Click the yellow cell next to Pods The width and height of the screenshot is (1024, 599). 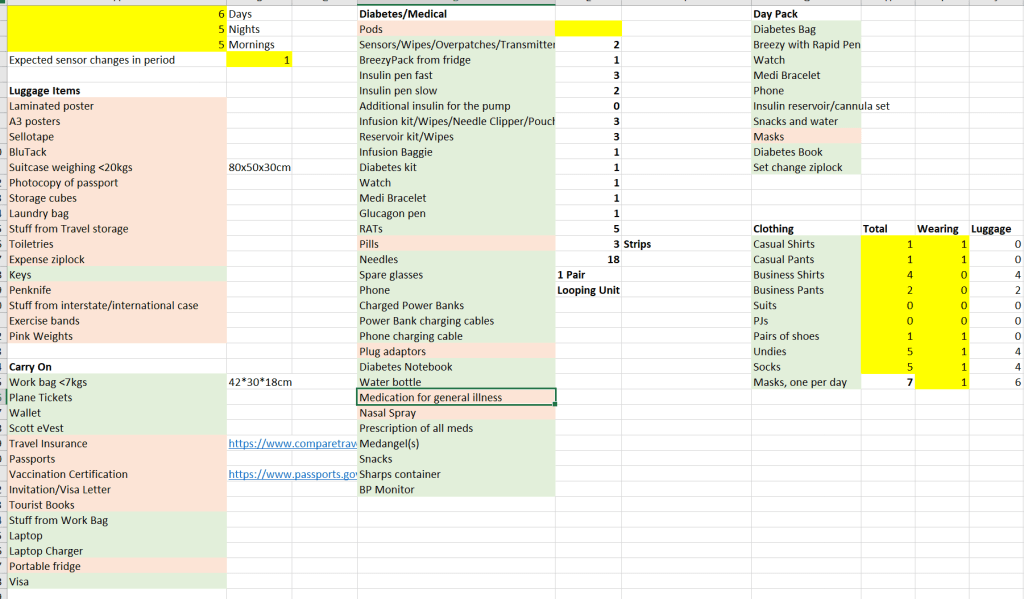[588, 29]
